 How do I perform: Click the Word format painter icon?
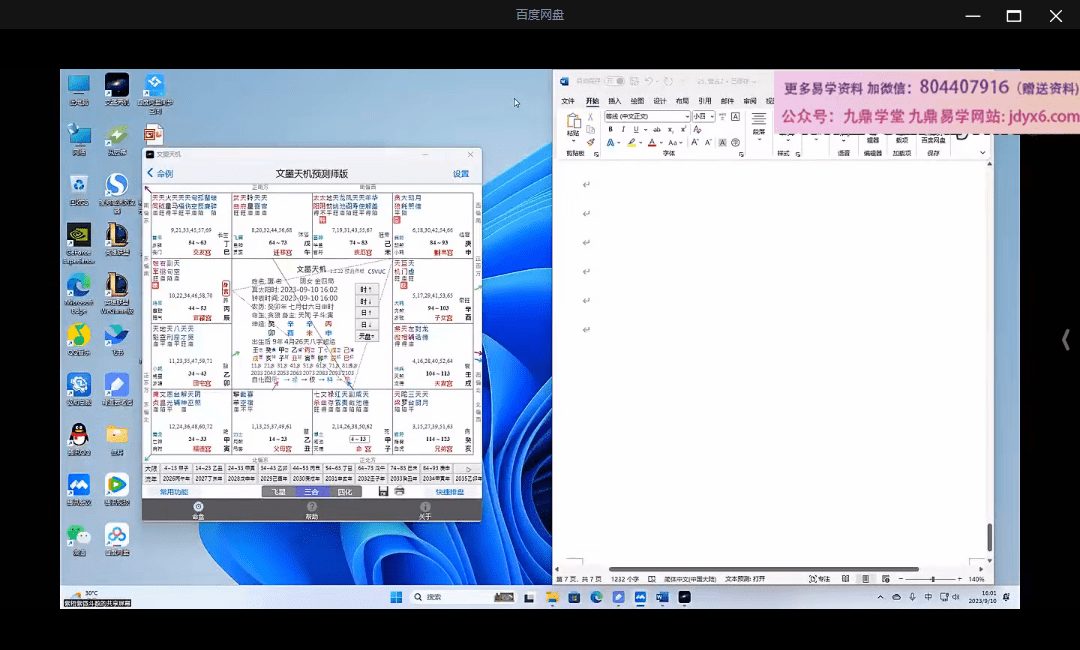591,142
